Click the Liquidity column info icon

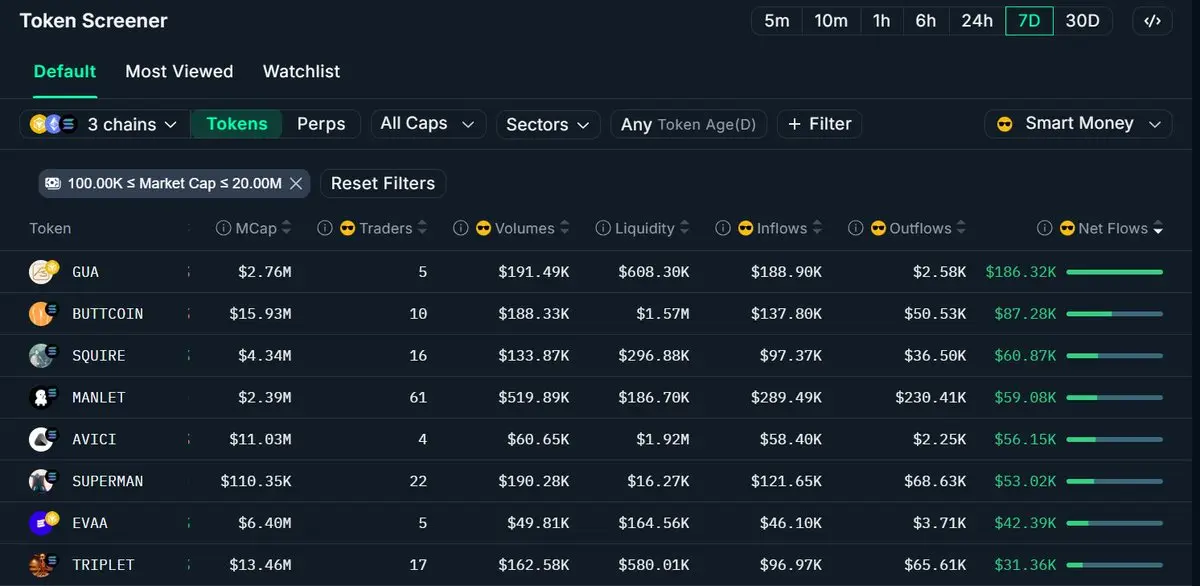(x=603, y=228)
